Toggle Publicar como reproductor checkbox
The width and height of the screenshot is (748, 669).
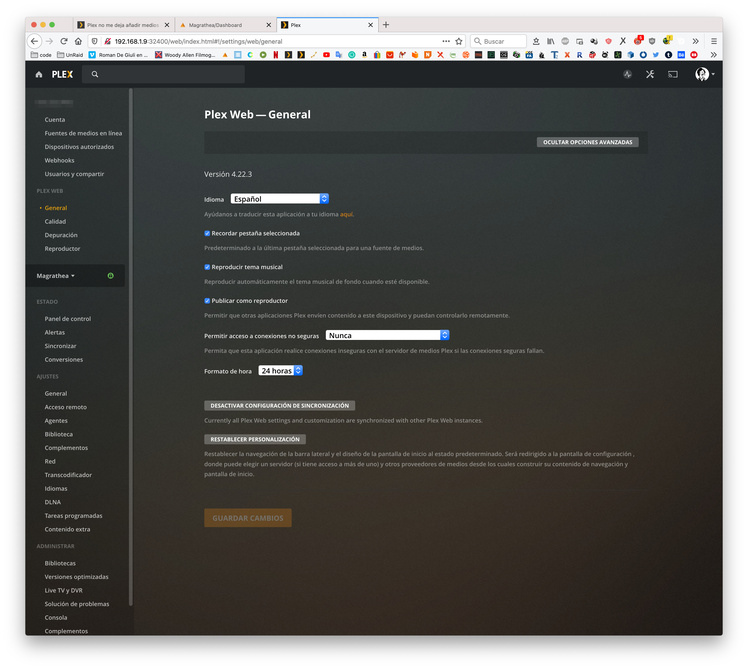tap(207, 301)
